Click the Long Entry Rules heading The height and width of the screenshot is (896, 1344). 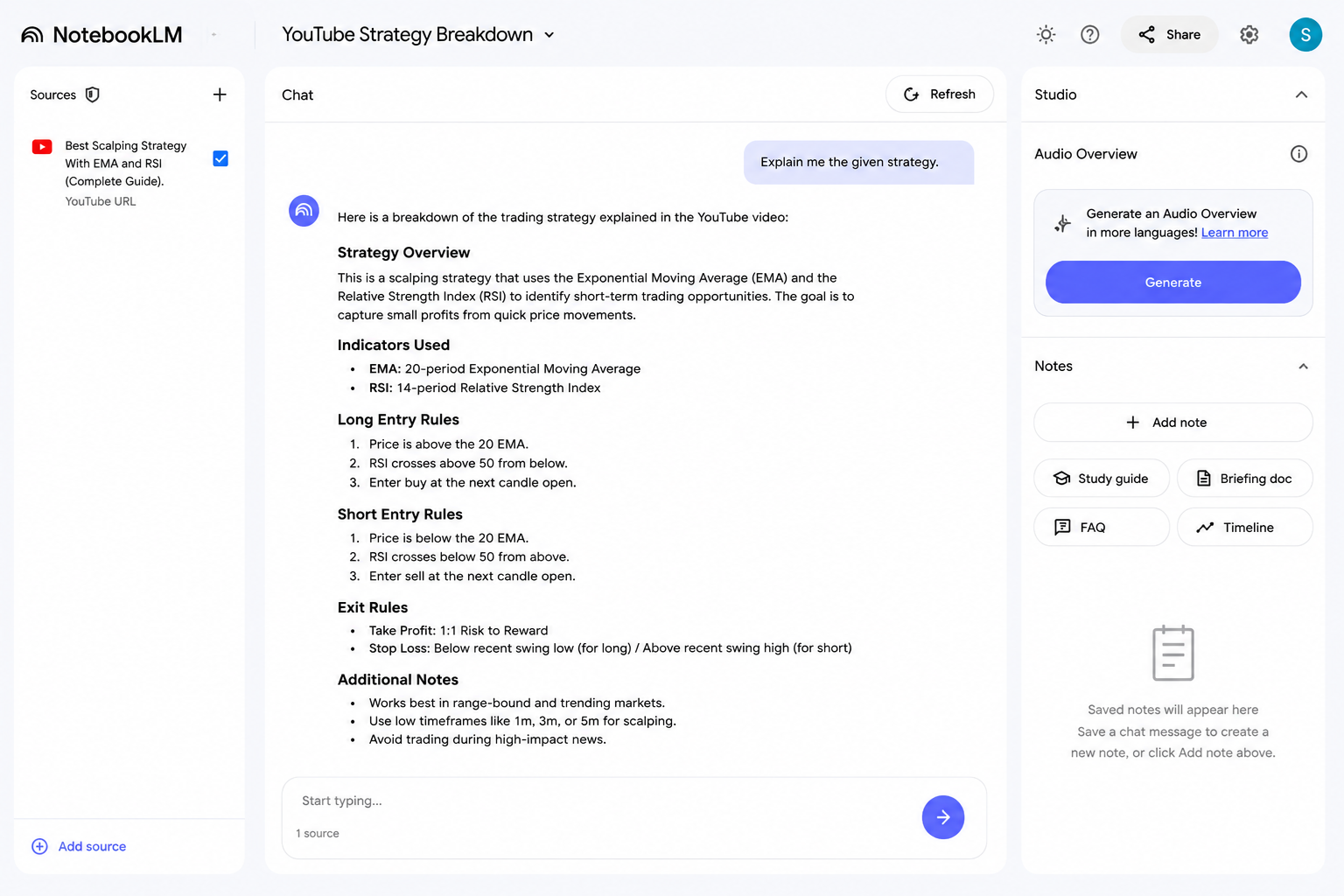[398, 420]
